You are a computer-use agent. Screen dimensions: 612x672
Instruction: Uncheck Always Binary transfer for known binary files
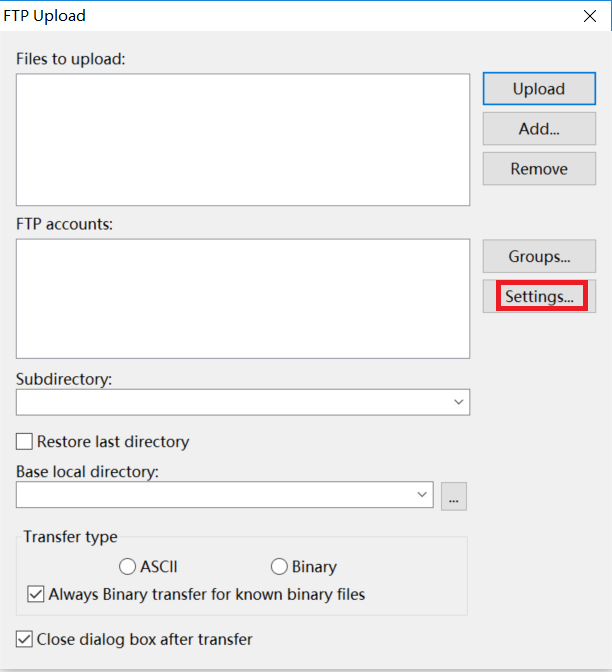pyautogui.click(x=36, y=595)
